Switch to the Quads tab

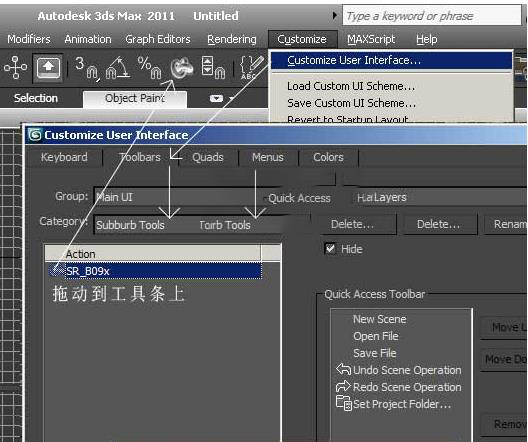[208, 157]
